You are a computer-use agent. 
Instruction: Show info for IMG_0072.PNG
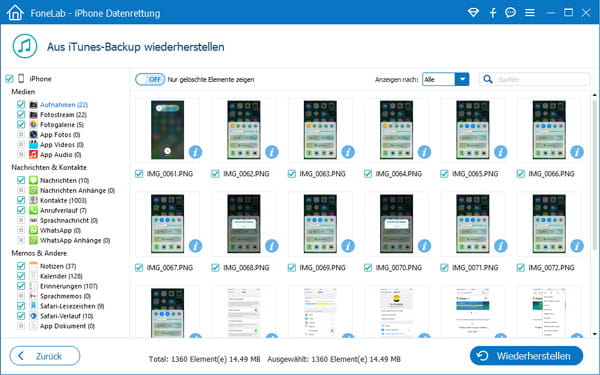point(577,246)
